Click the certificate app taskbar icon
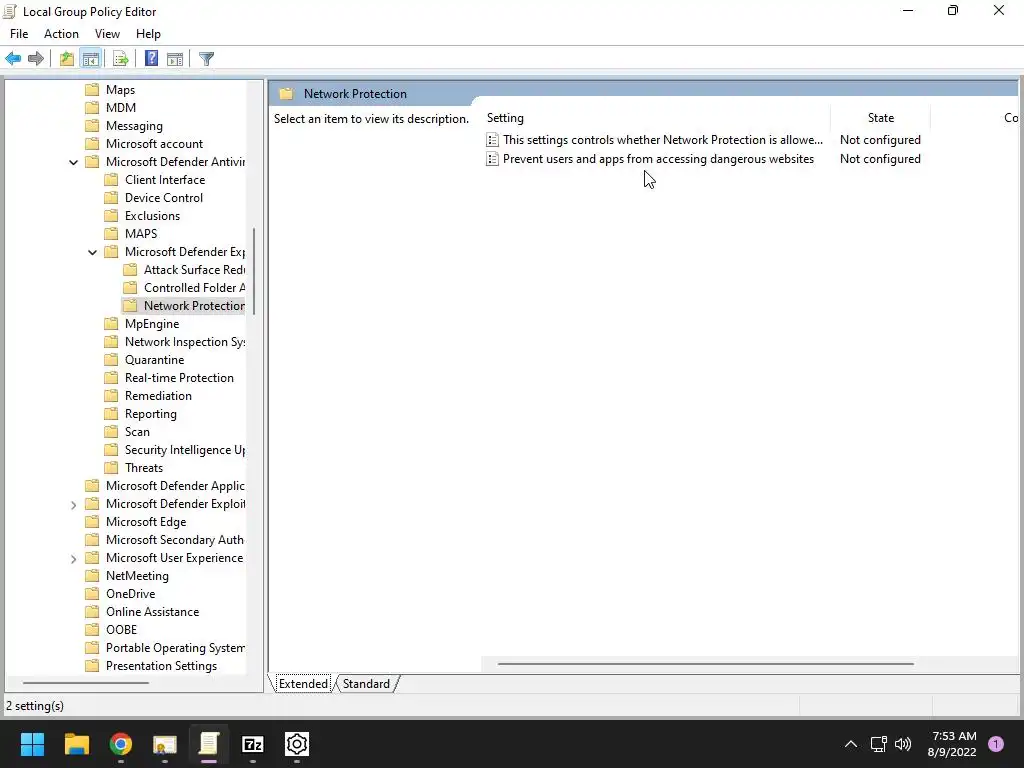This screenshot has height=768, width=1024. pyautogui.click(x=165, y=744)
